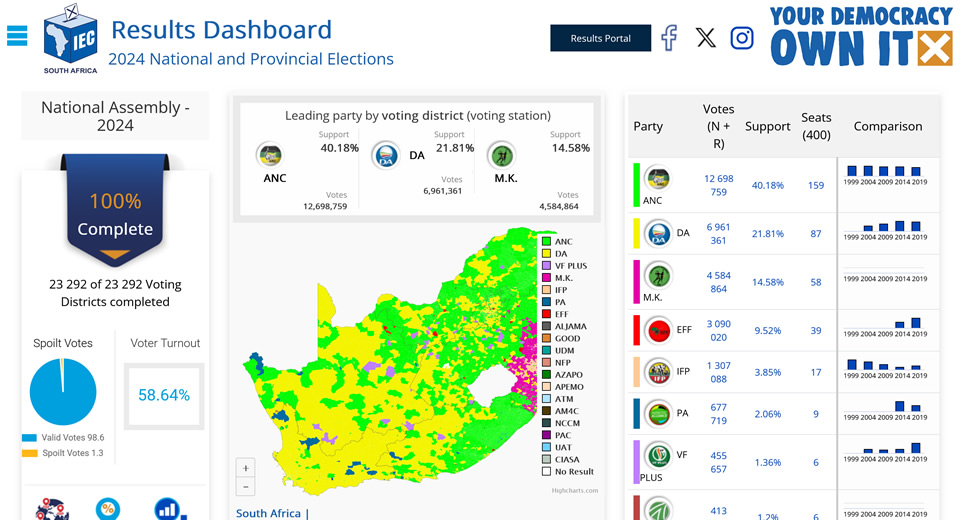960x520 pixels.
Task: Open the hamburger navigation menu
Action: 17,36
